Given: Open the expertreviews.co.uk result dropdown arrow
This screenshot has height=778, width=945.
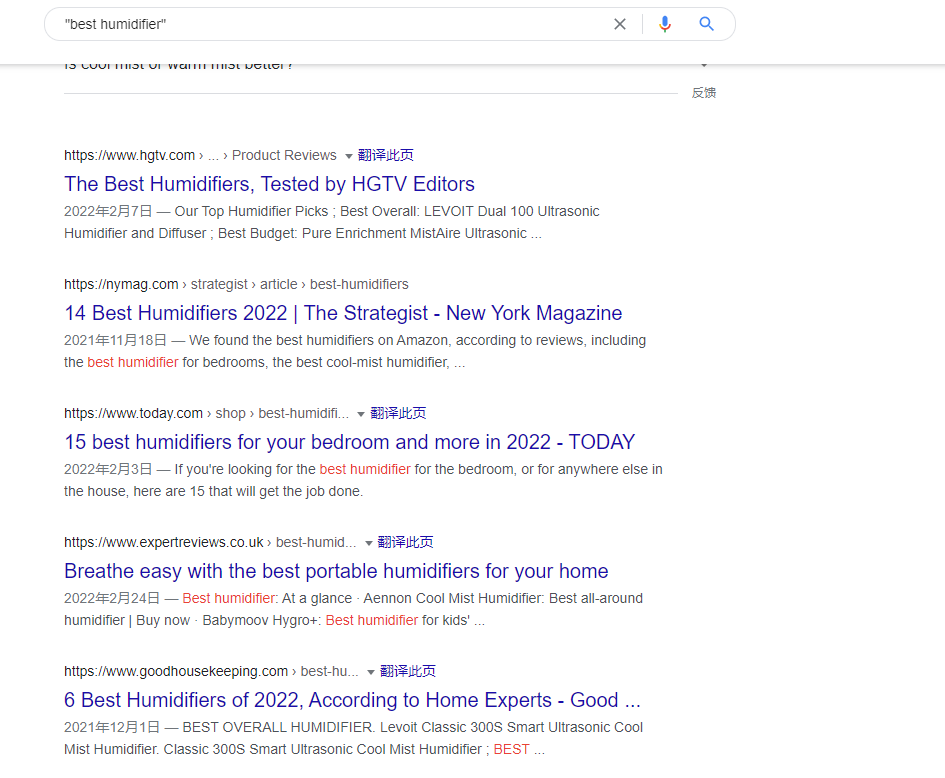Looking at the screenshot, I should pyautogui.click(x=368, y=543).
